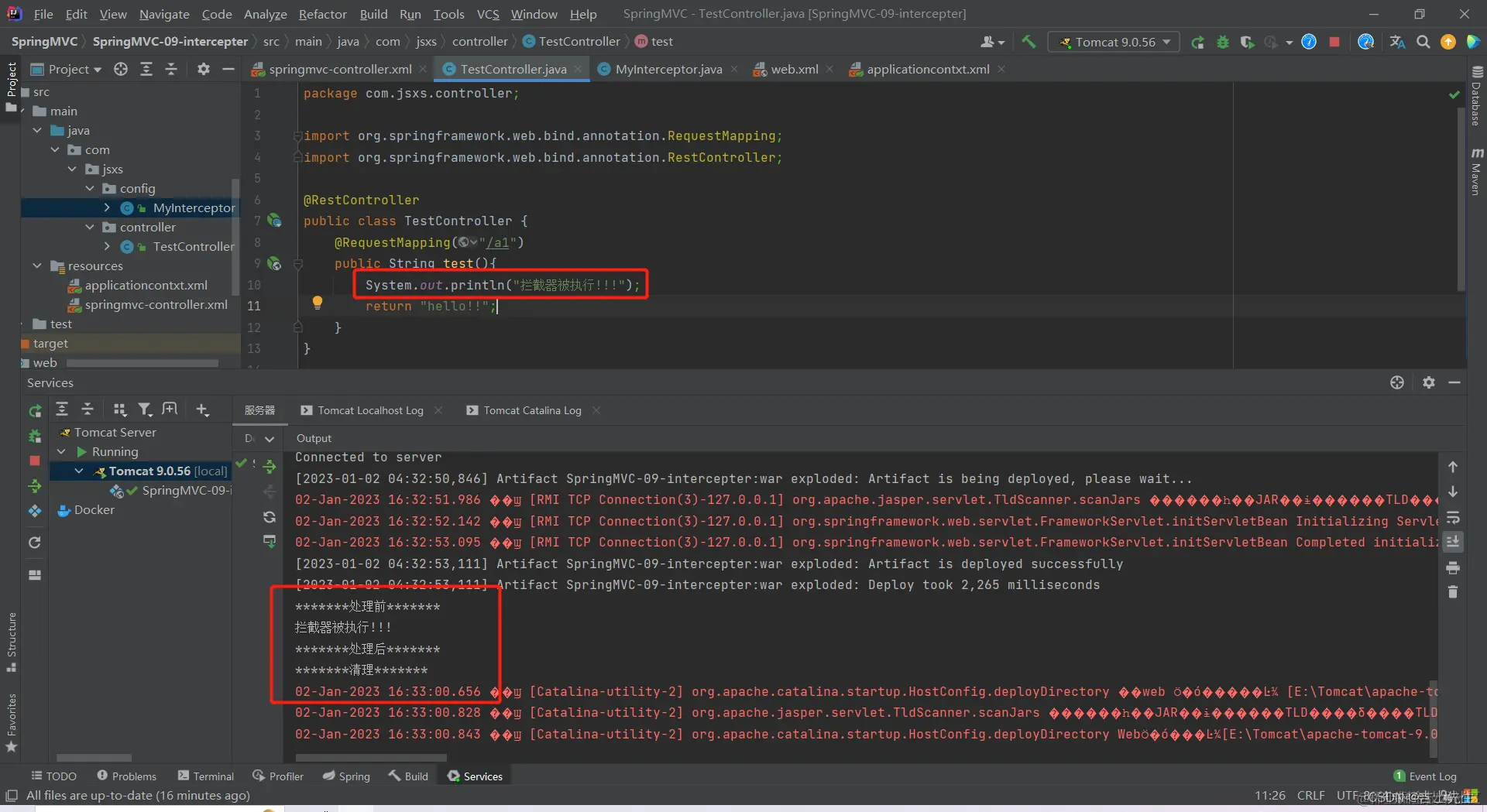Hide the Project panel with minus icon
Screen dimensions: 1487x812
pyautogui.click(x=228, y=69)
